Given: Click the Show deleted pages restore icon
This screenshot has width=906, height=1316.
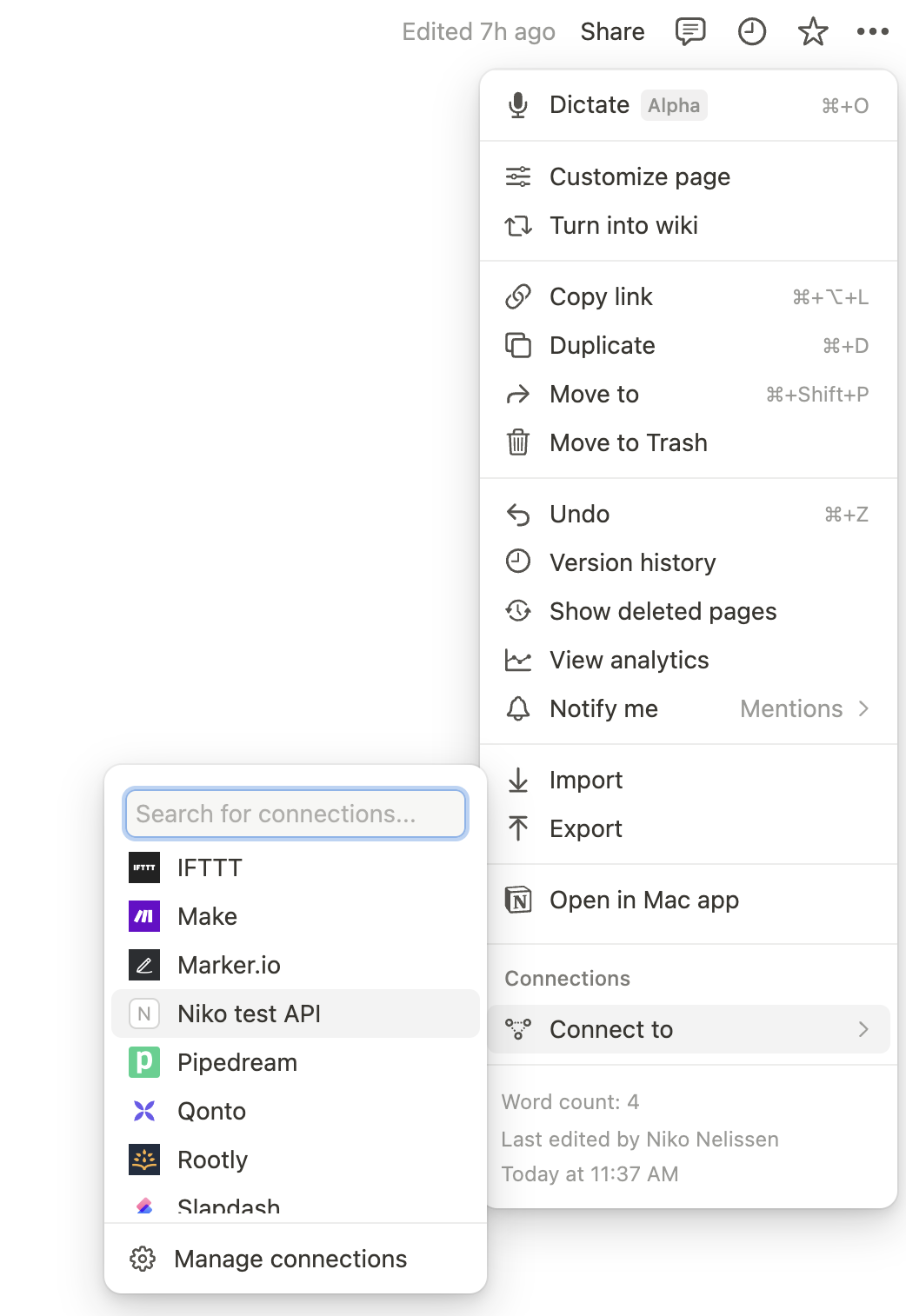Looking at the screenshot, I should [x=518, y=611].
